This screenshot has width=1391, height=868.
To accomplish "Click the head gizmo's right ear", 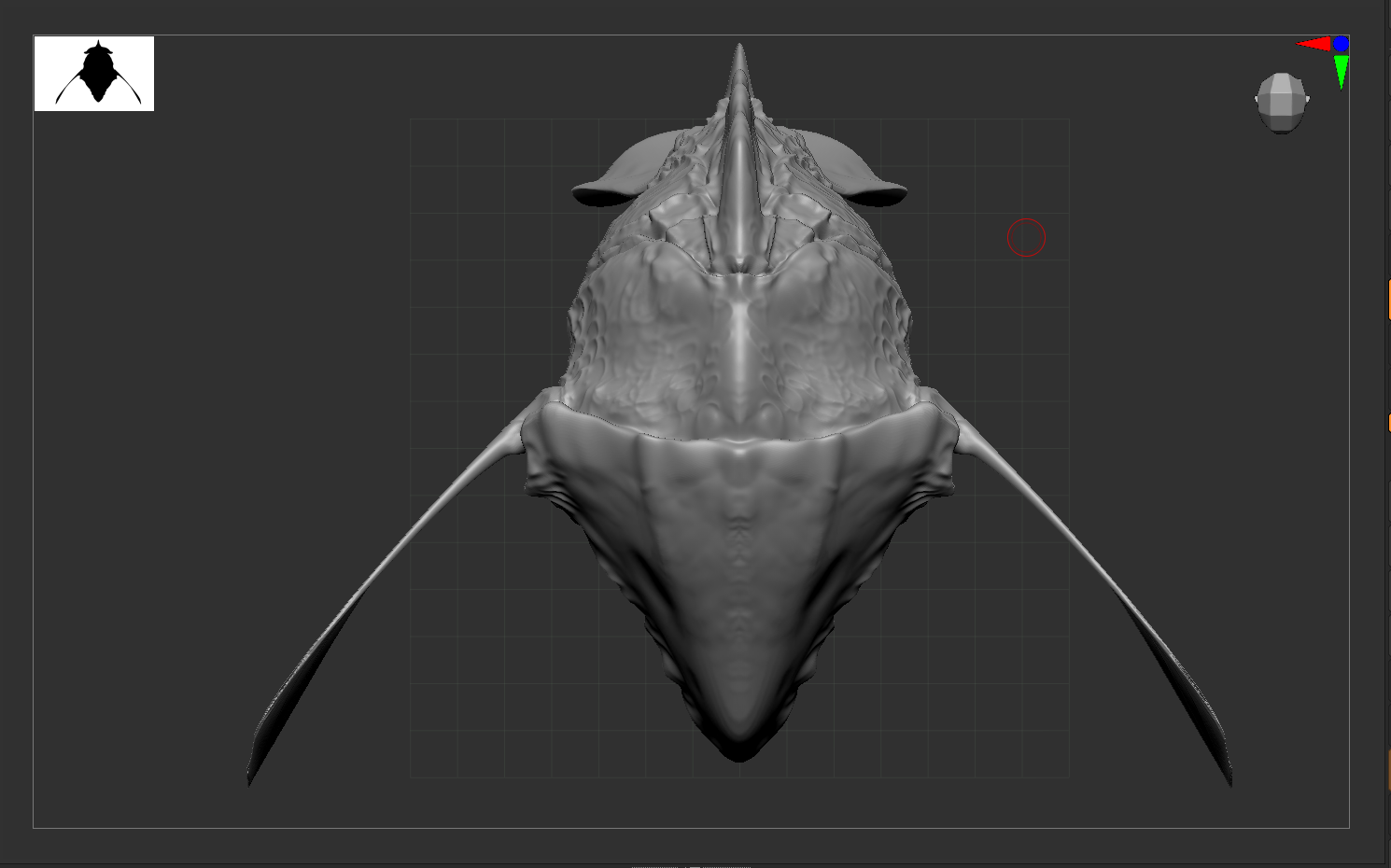I will [1307, 99].
